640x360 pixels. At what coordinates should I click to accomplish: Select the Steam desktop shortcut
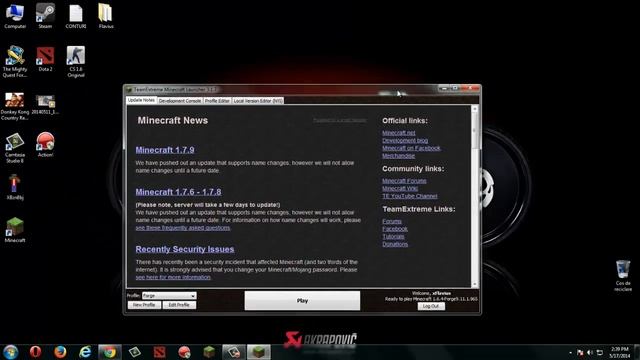(45, 16)
